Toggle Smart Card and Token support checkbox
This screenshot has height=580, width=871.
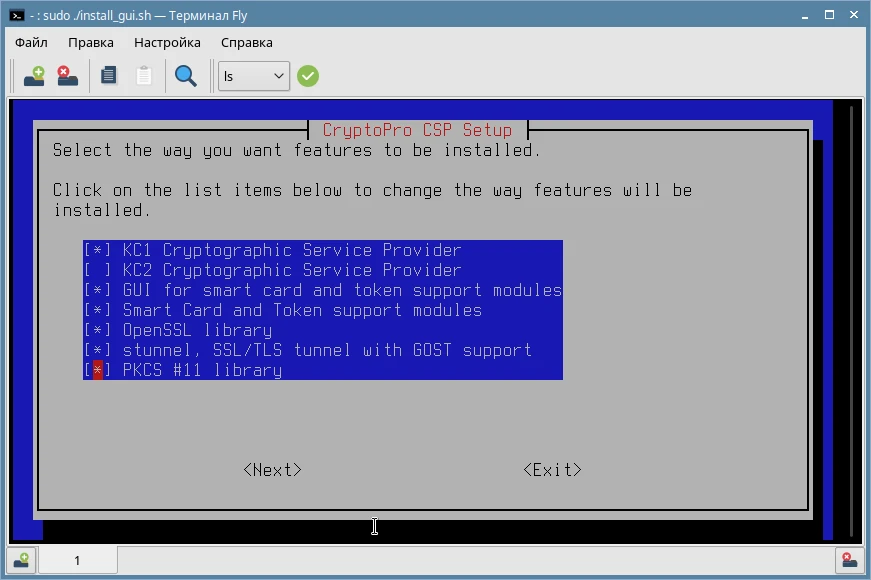[97, 311]
